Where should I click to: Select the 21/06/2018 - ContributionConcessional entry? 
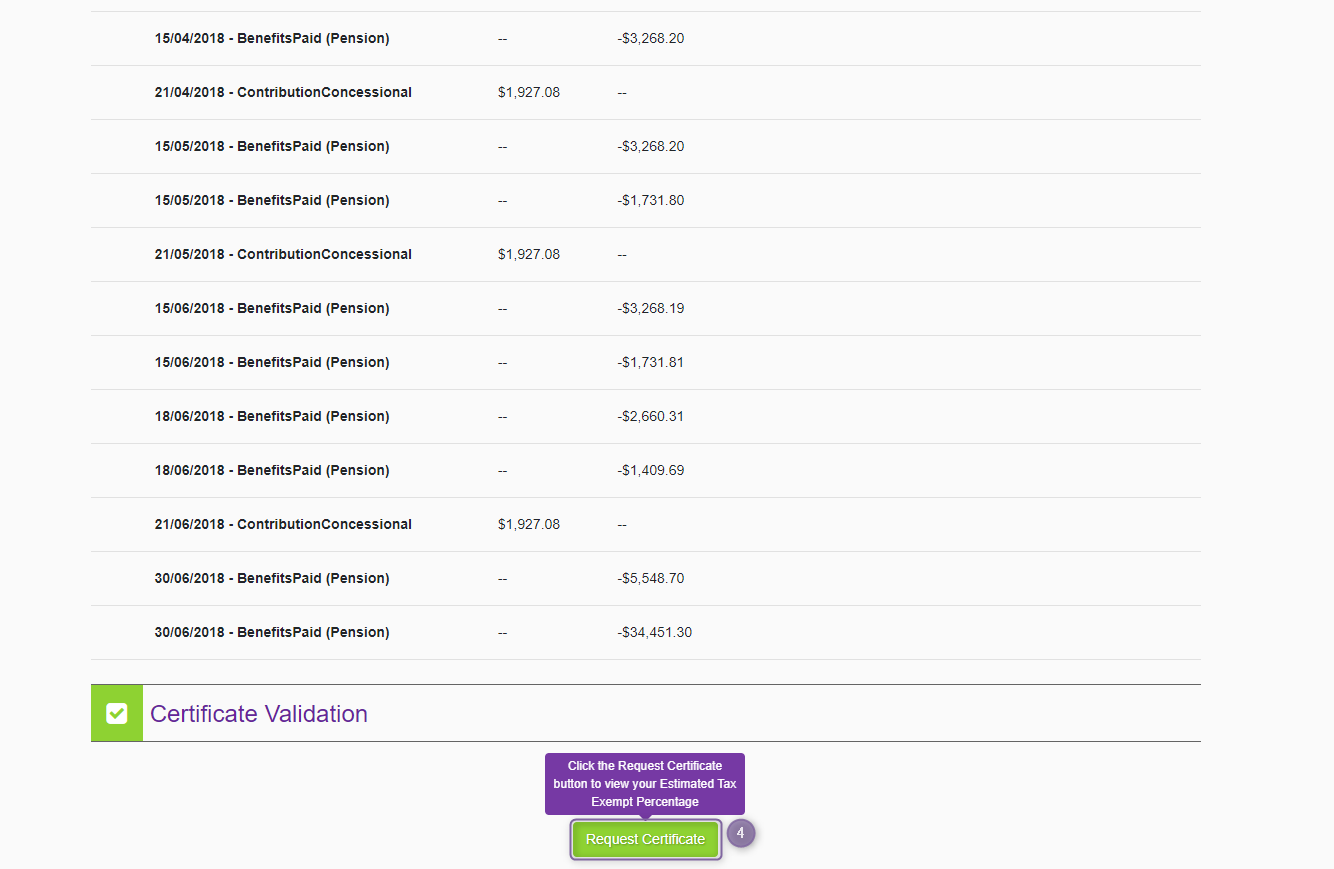pyautogui.click(x=283, y=524)
